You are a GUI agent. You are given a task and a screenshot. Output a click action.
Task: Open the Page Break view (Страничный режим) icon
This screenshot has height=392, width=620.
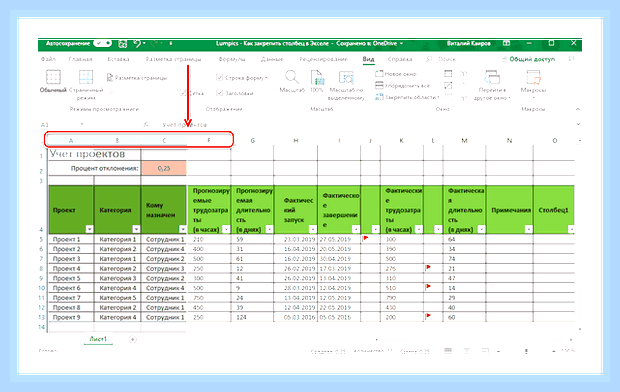pyautogui.click(x=86, y=77)
